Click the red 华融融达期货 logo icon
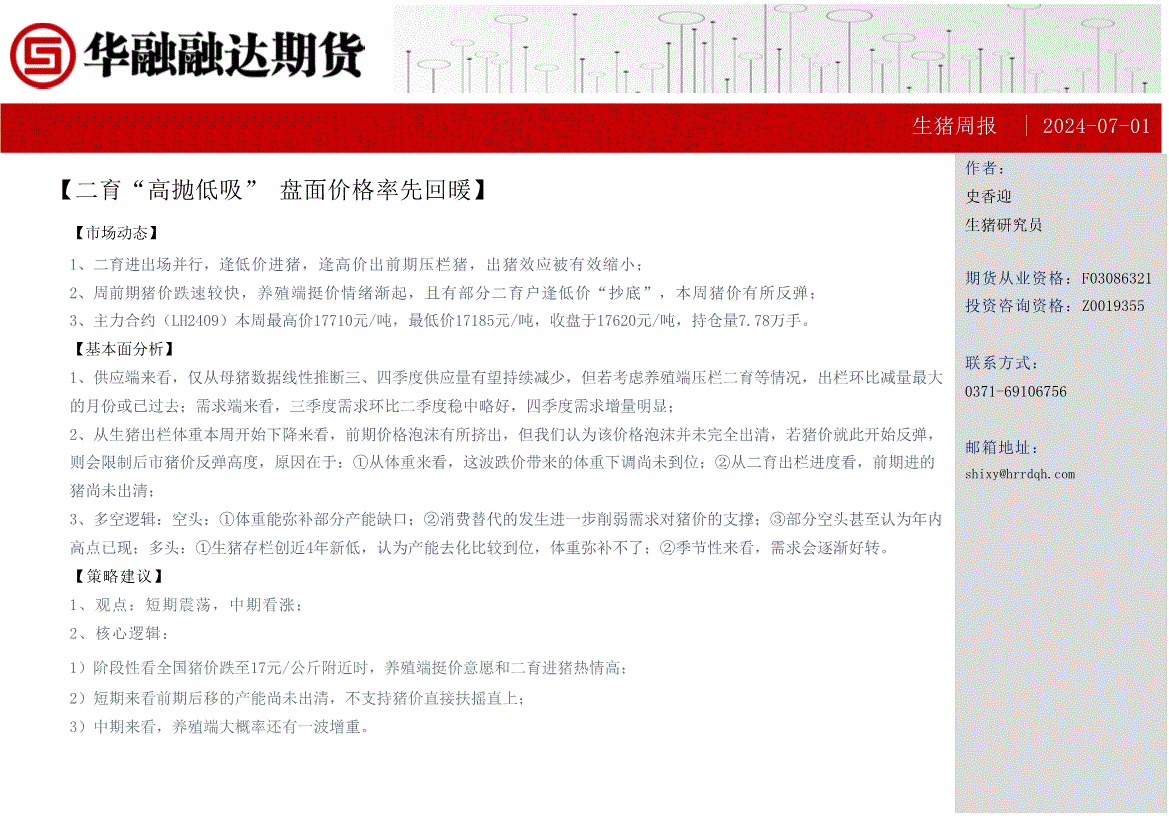This screenshot has height=826, width=1169. click(x=42, y=55)
